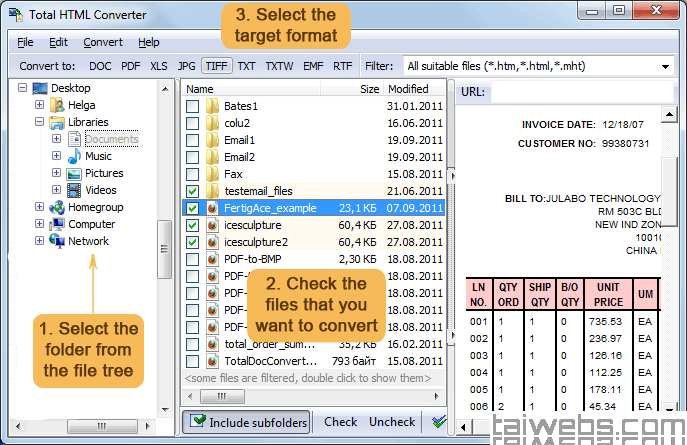Viewport: 687px width, 445px height.
Task: Click the Include subfolders button
Action: tap(247, 422)
